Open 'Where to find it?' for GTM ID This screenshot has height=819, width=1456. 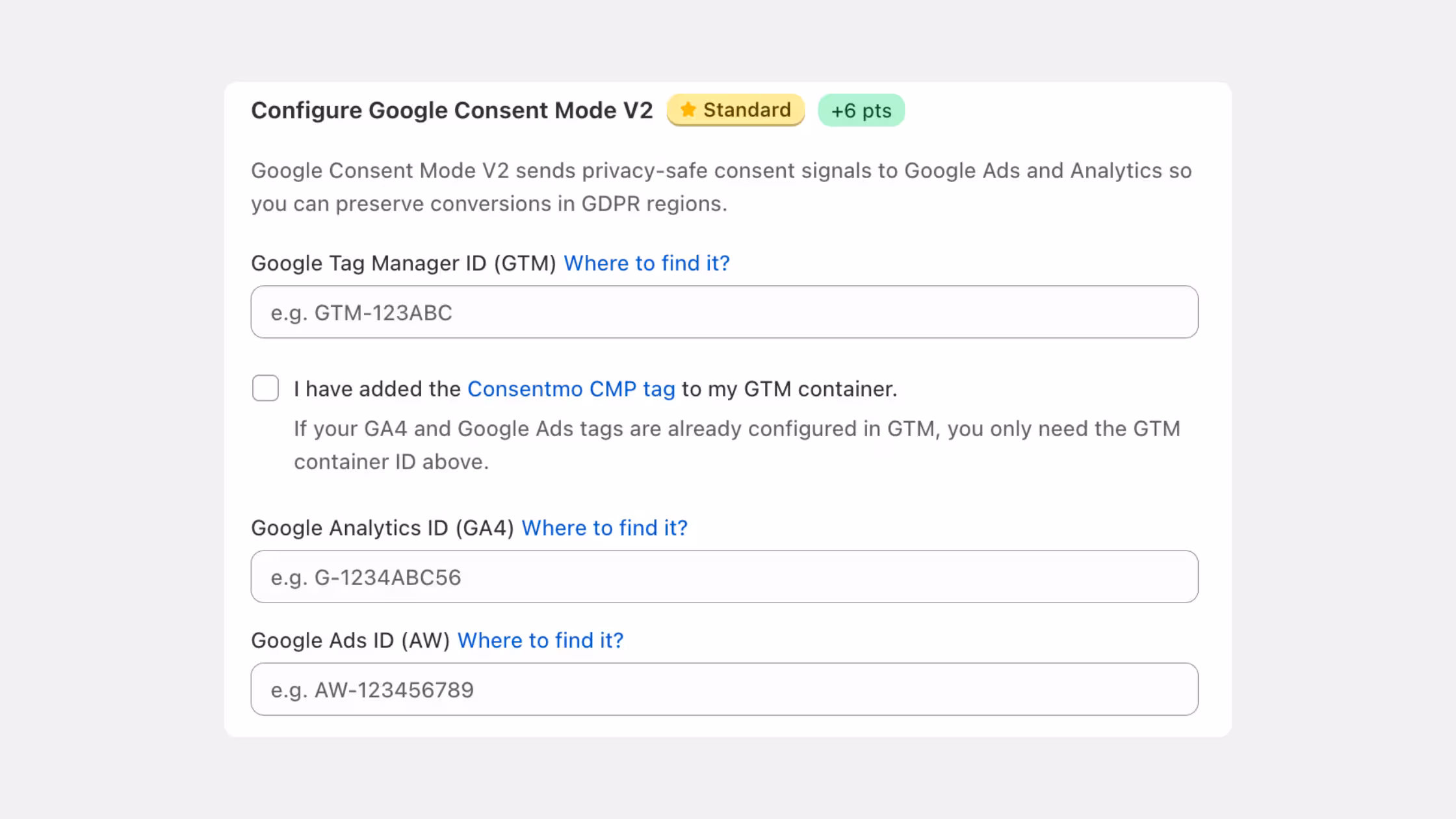pyautogui.click(x=647, y=263)
